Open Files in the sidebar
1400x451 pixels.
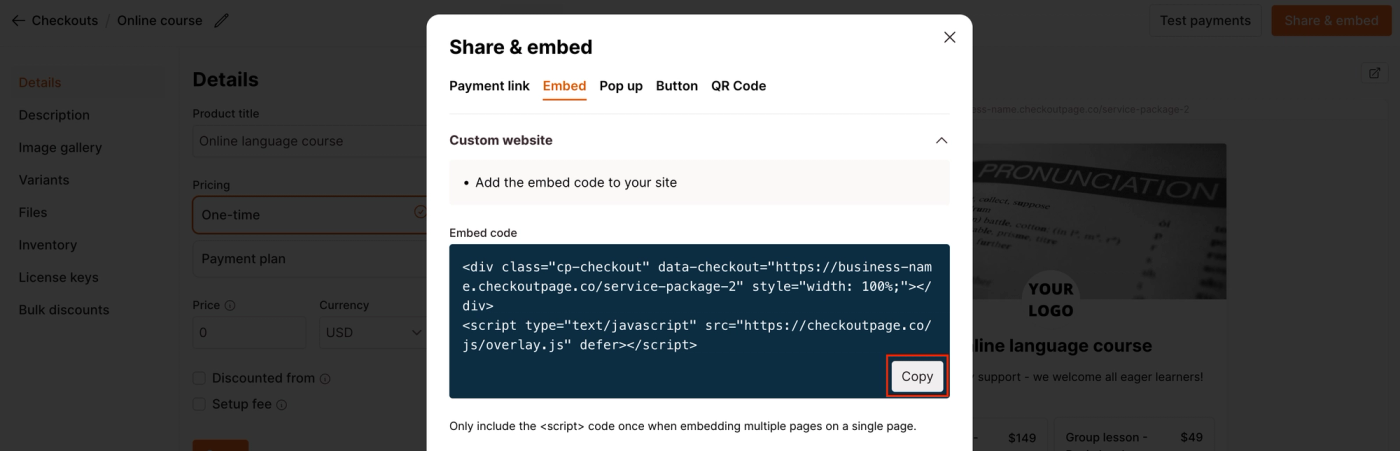coord(33,212)
